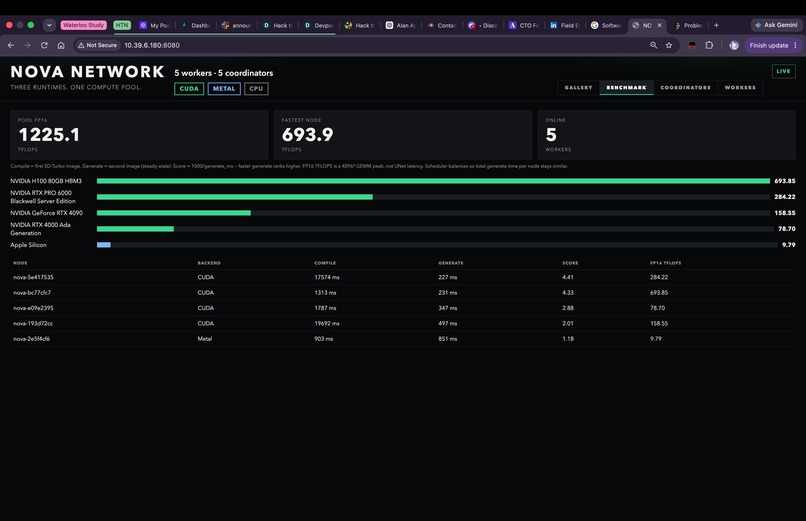
Task: Open the Waterloo Study tab group
Action: (x=83, y=25)
